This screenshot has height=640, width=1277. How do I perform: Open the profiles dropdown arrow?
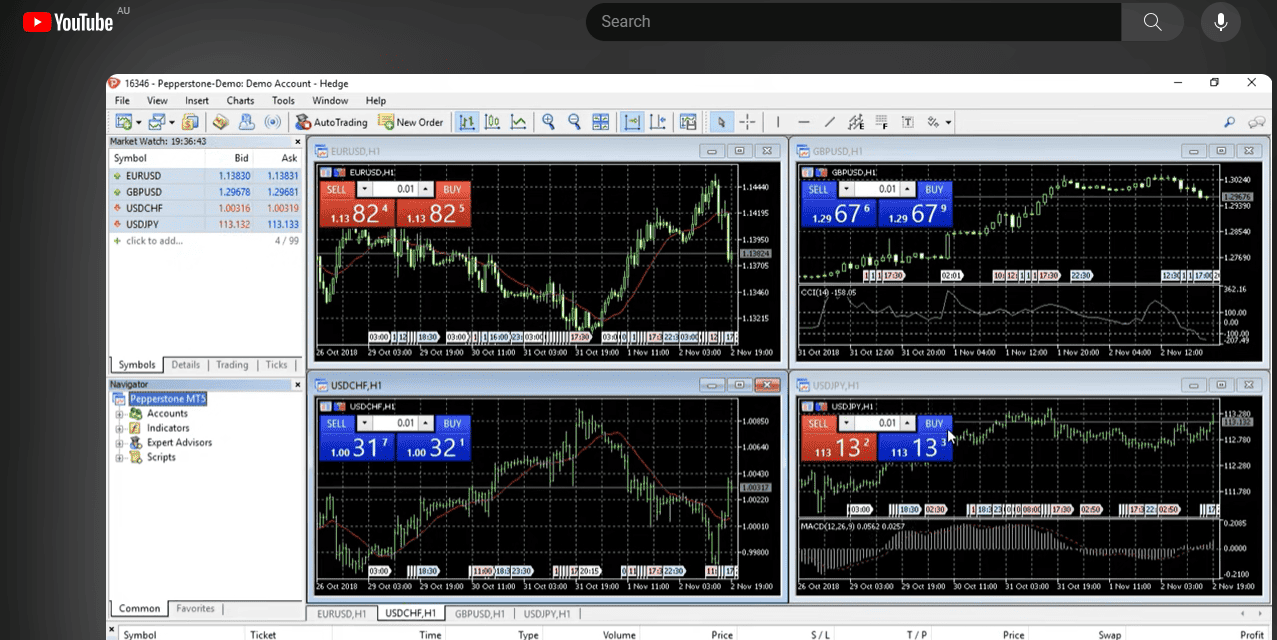(172, 123)
